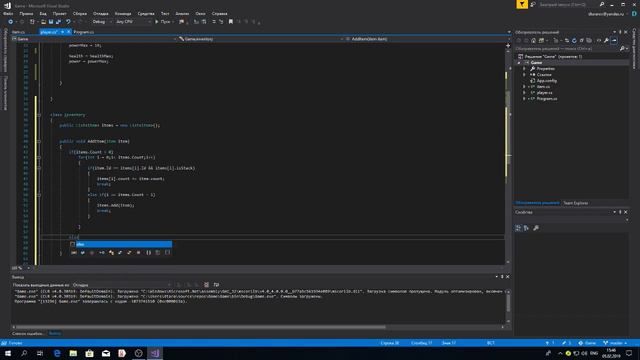Expand the Properties node
The image size is (640, 360).
[524, 69]
